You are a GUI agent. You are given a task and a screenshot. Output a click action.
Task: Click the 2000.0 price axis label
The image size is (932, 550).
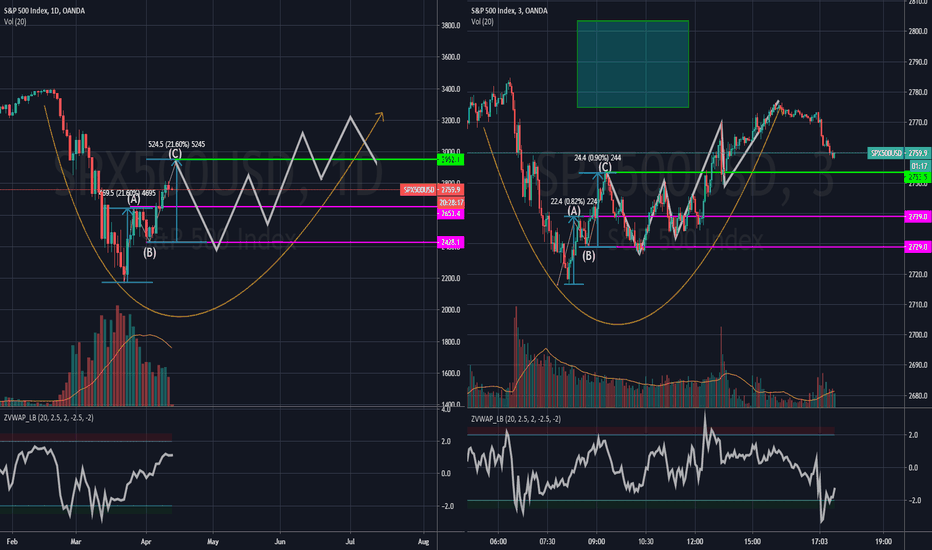(451, 310)
